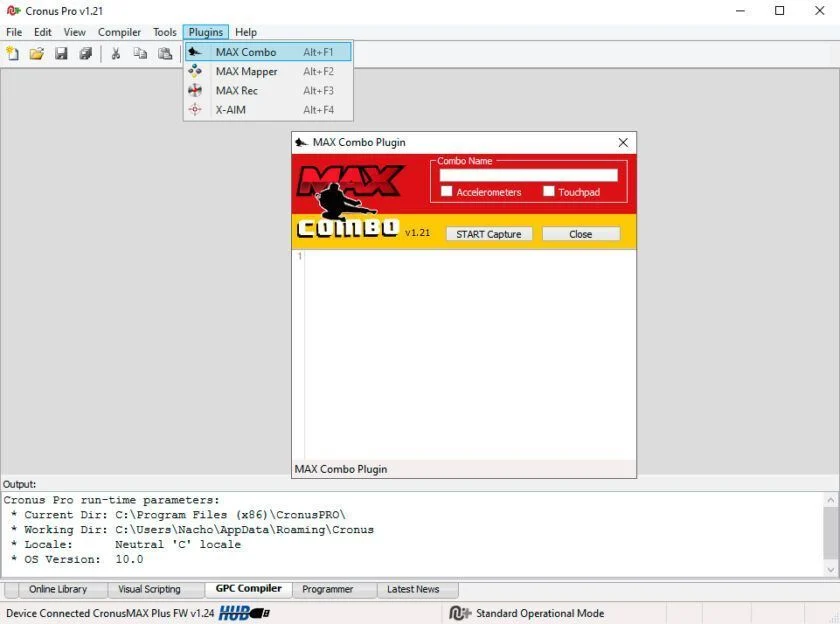Click the output panel scroll down arrow
Viewport: 840px width, 624px height.
tap(830, 569)
